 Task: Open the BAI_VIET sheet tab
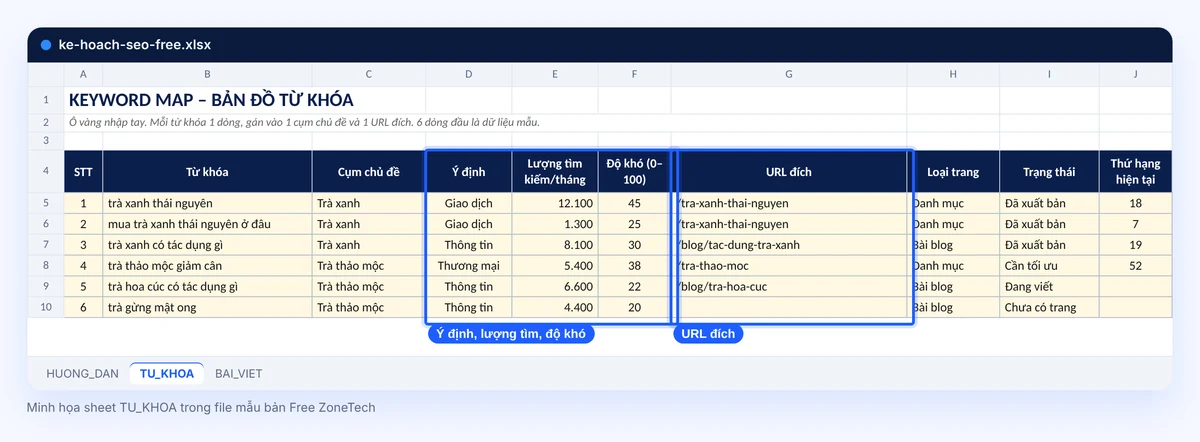tap(239, 373)
